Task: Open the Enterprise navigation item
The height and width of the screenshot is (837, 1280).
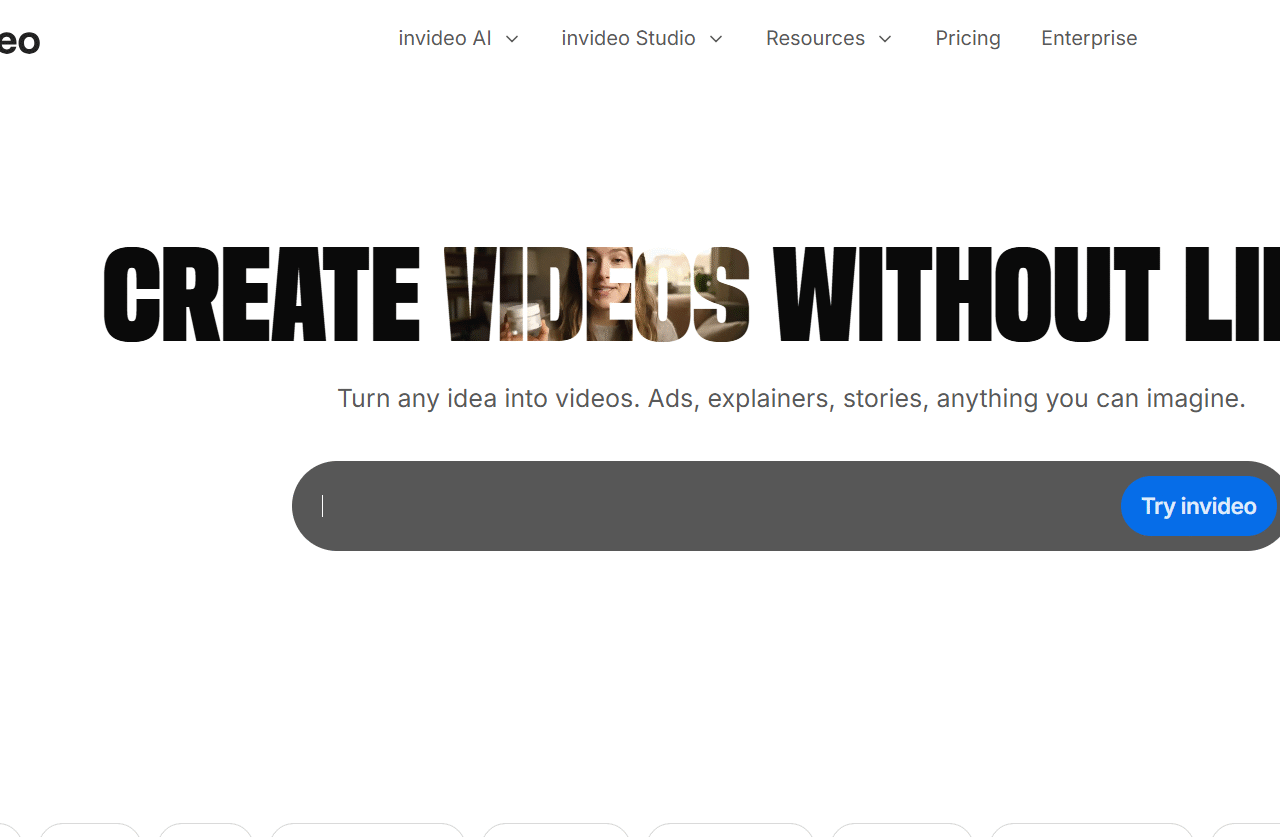Action: click(1088, 38)
